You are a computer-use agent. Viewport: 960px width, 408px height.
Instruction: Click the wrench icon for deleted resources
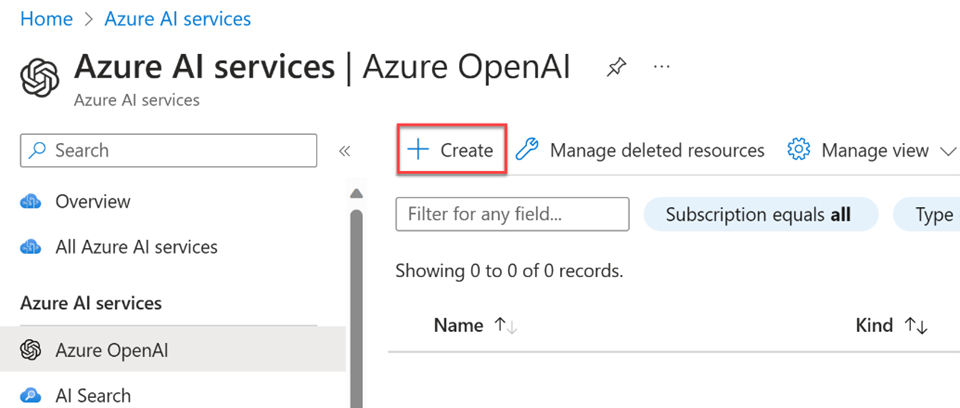(527, 150)
